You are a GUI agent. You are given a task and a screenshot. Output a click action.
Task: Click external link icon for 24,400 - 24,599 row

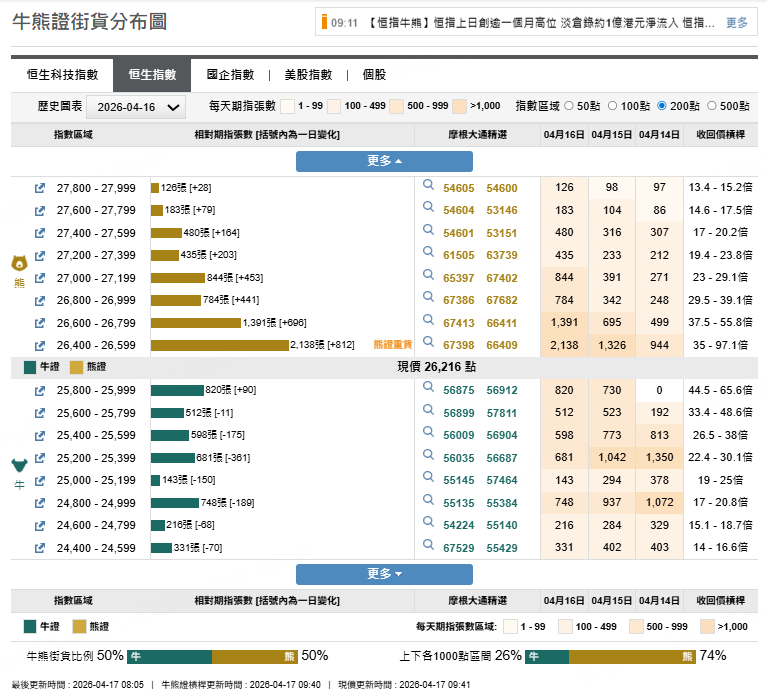click(40, 548)
